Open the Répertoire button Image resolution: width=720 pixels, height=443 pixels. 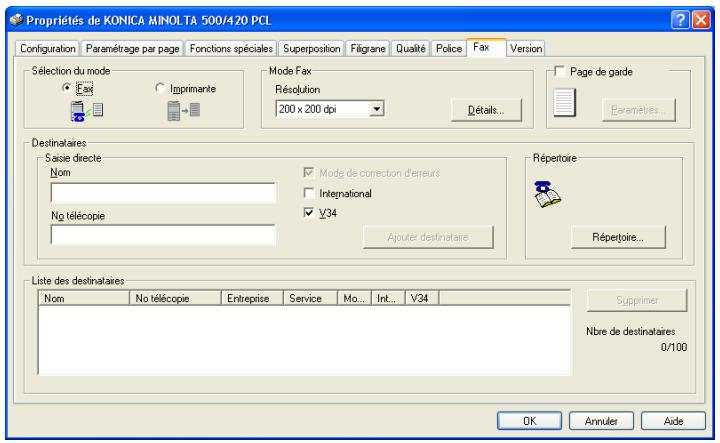tap(618, 237)
